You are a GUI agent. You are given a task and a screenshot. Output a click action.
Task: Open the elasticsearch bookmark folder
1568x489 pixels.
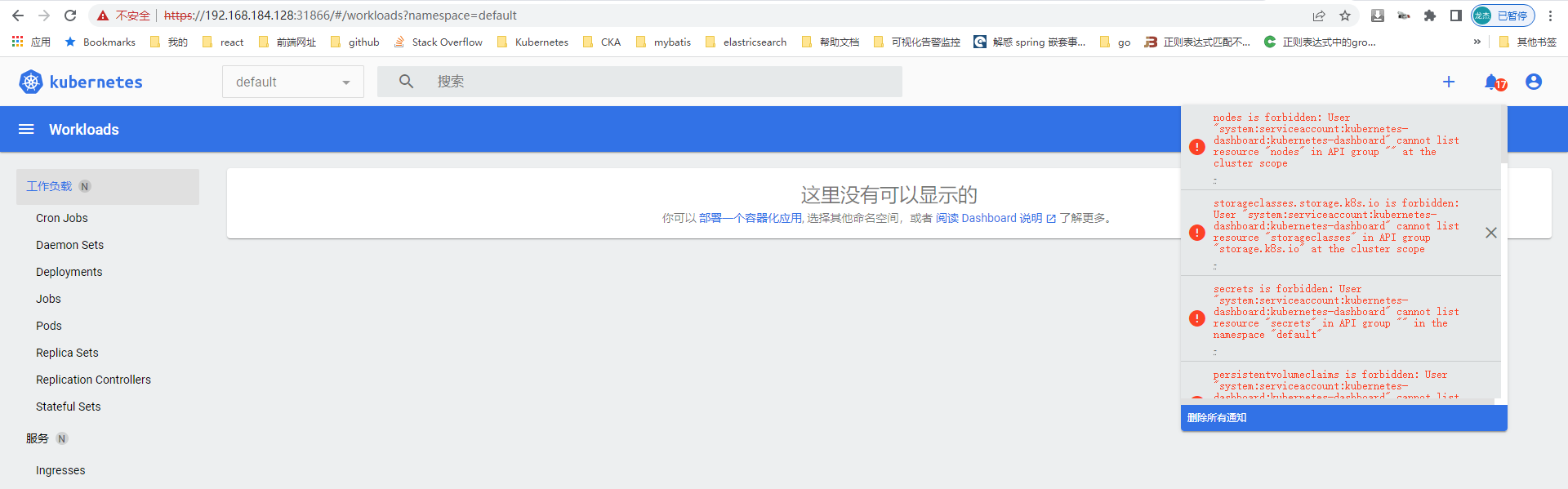pyautogui.click(x=746, y=42)
